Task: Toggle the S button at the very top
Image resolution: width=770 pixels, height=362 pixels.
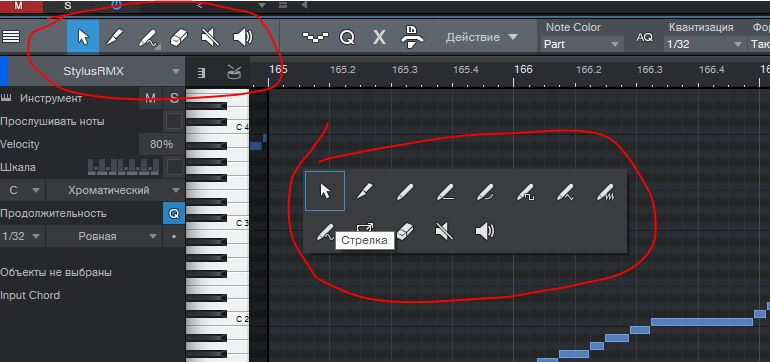Action: pyautogui.click(x=68, y=6)
